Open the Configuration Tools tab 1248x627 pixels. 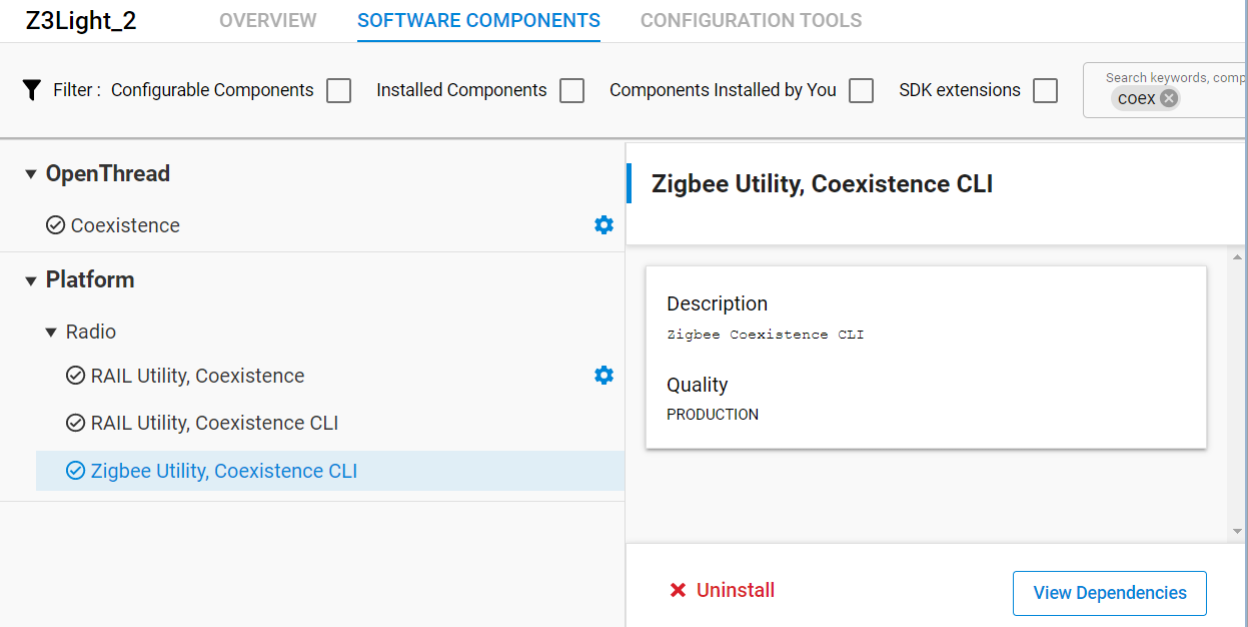coord(750,20)
